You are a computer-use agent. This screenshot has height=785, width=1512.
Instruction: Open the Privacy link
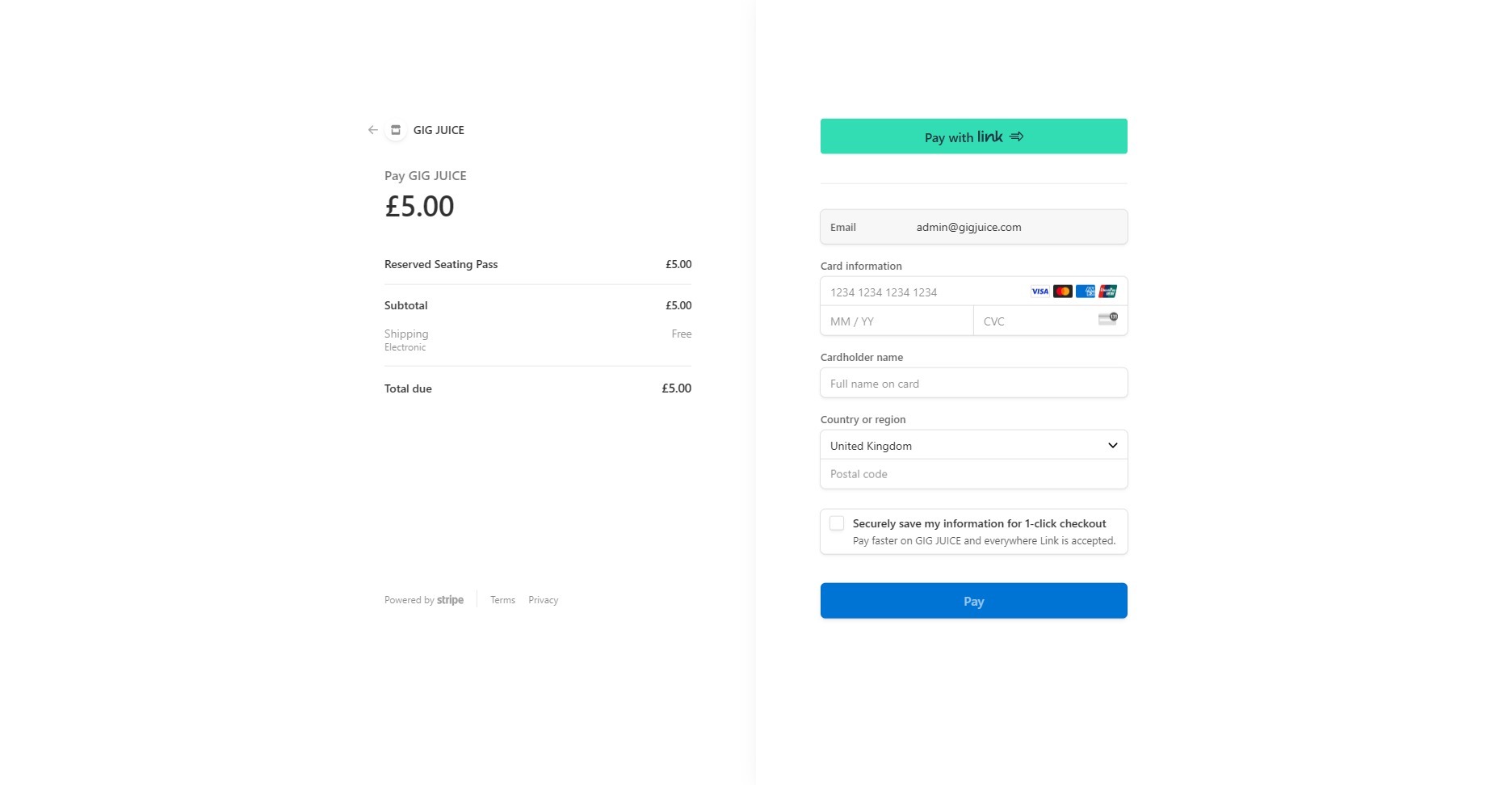543,600
